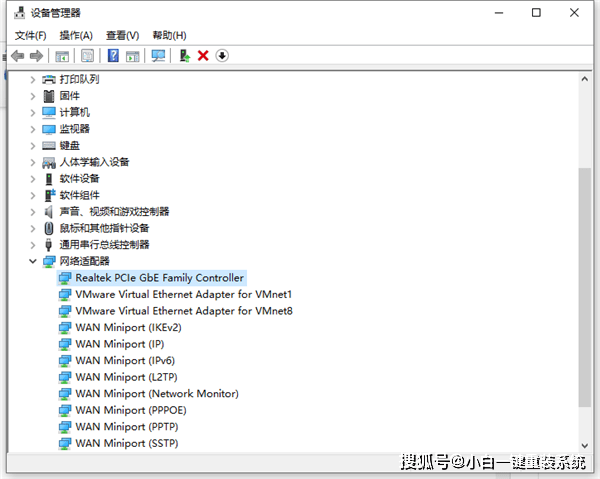The height and width of the screenshot is (479, 600).
Task: Select the 软件设备 icon
Action: [49, 179]
